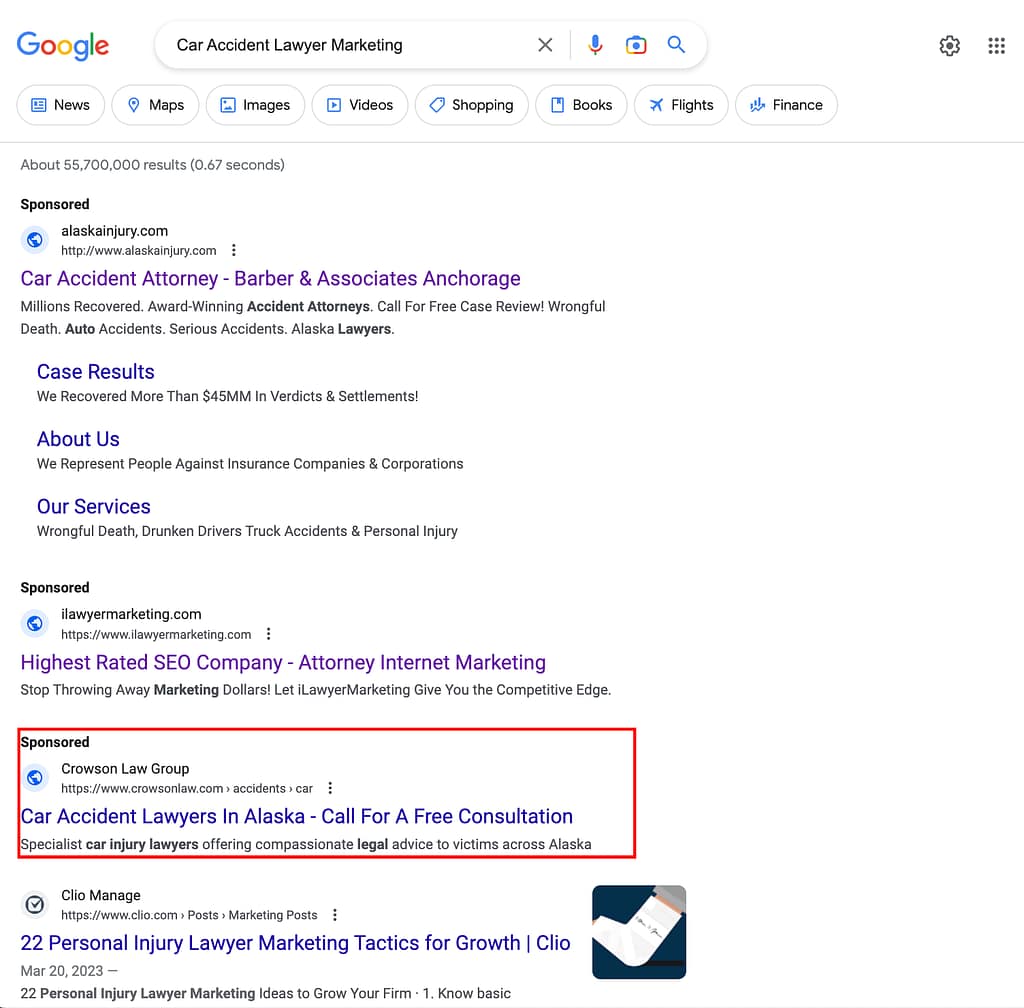Viewport: 1024px width, 1008px height.
Task: Click the alaskainjury.com site name
Action: coord(114,230)
